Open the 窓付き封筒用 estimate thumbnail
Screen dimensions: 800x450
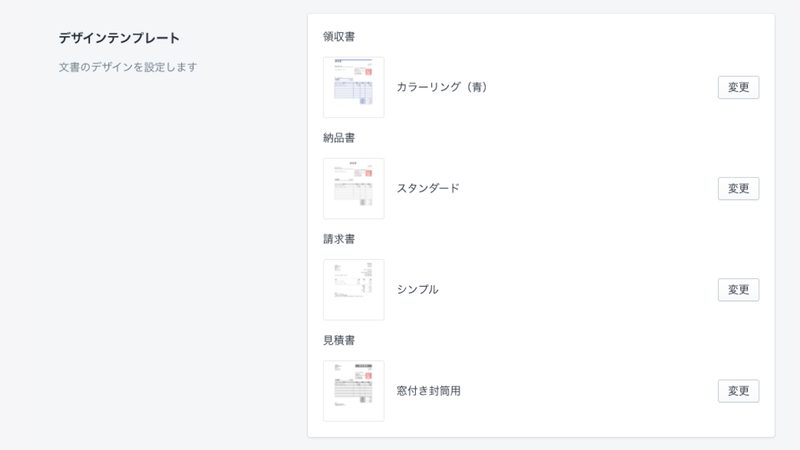[354, 391]
